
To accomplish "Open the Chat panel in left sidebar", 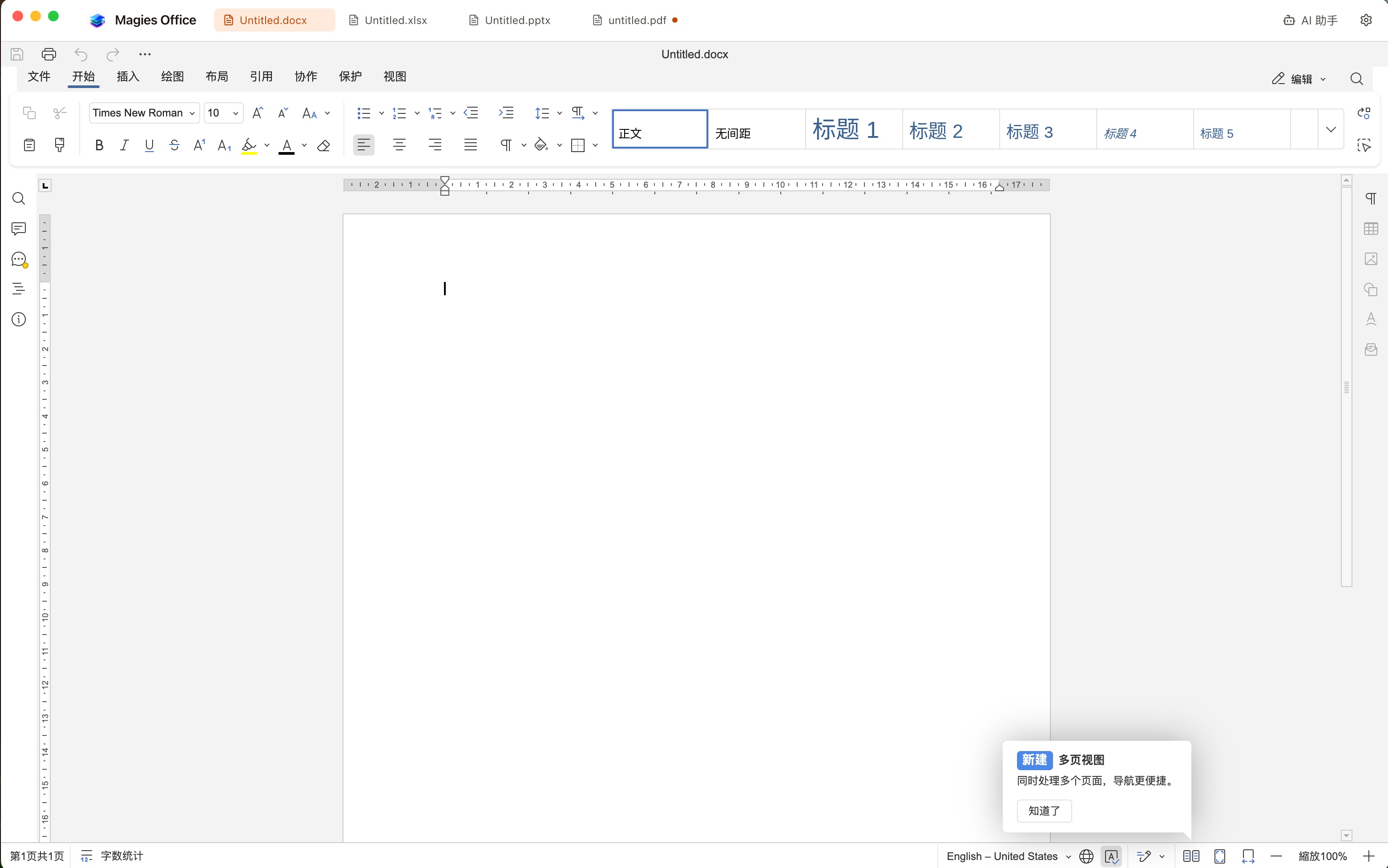I will (x=19, y=260).
